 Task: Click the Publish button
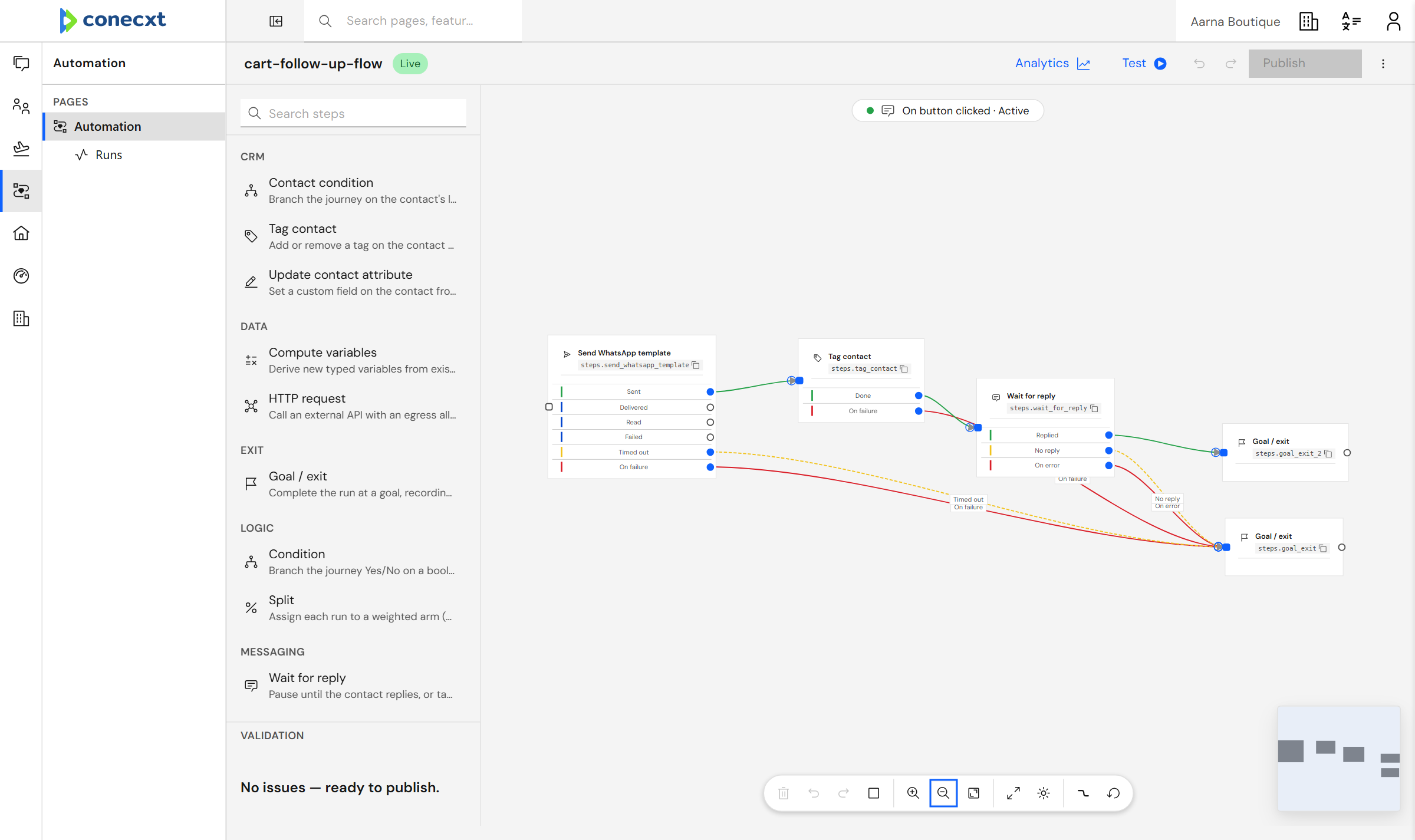[x=1305, y=64]
